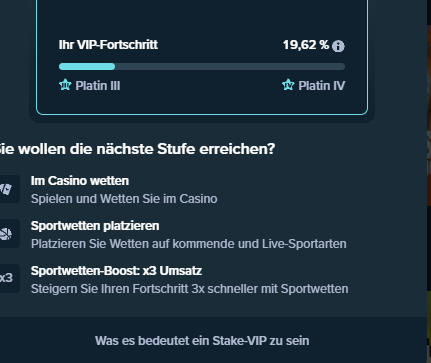This screenshot has height=363, width=431.
Task: Click 'Ihr VIP-Fortschritt' label
Action: 108,45
